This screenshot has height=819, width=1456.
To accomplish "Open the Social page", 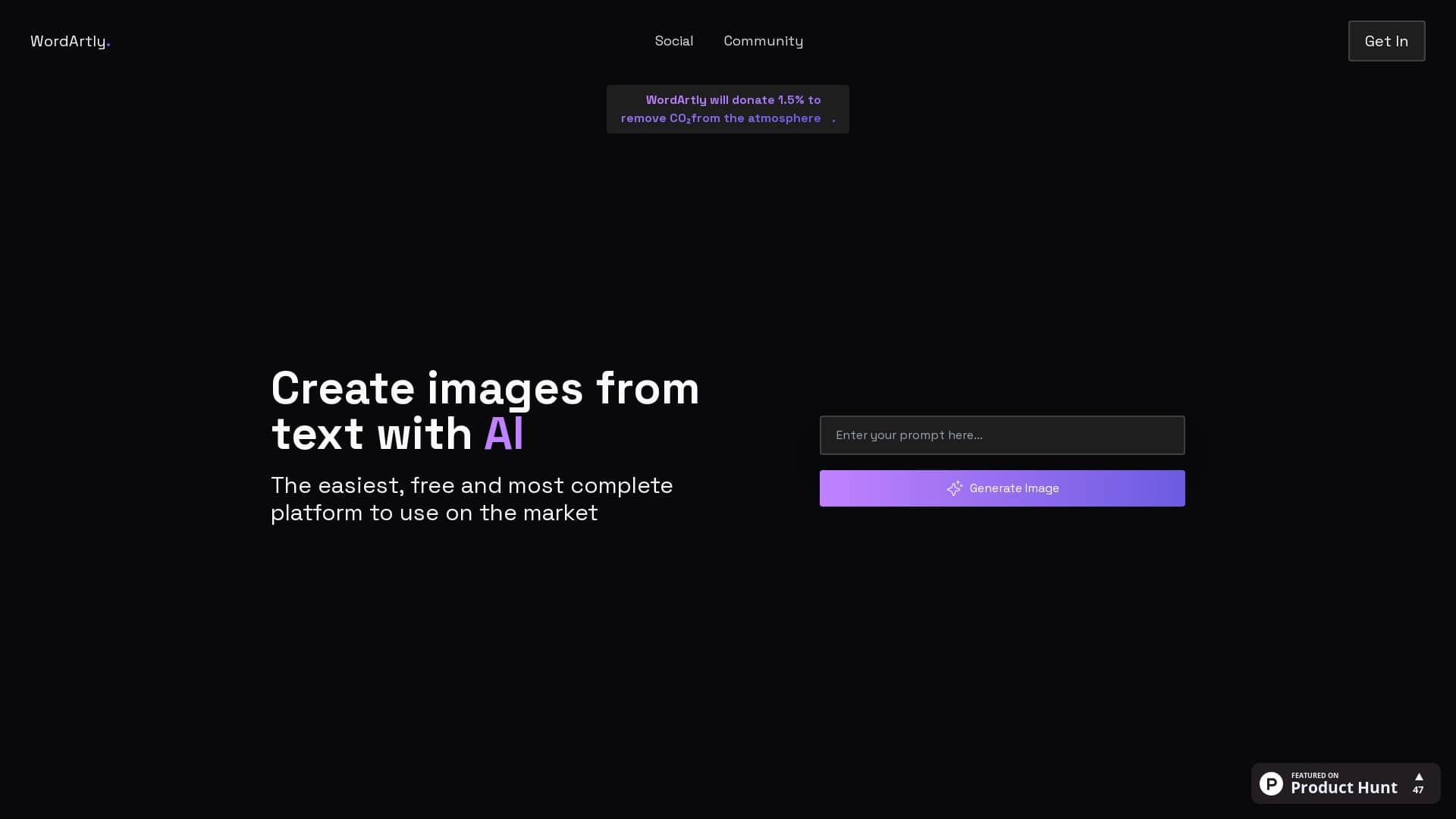I will [x=673, y=41].
